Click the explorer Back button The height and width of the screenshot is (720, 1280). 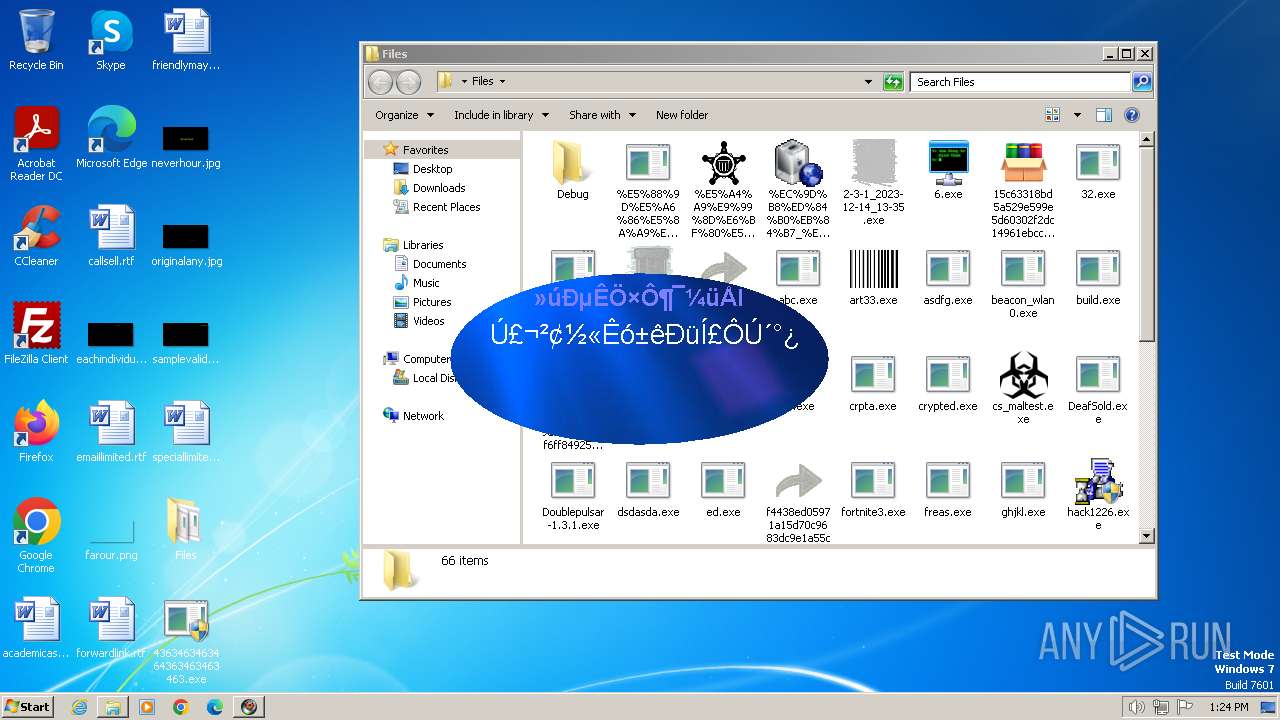click(381, 82)
